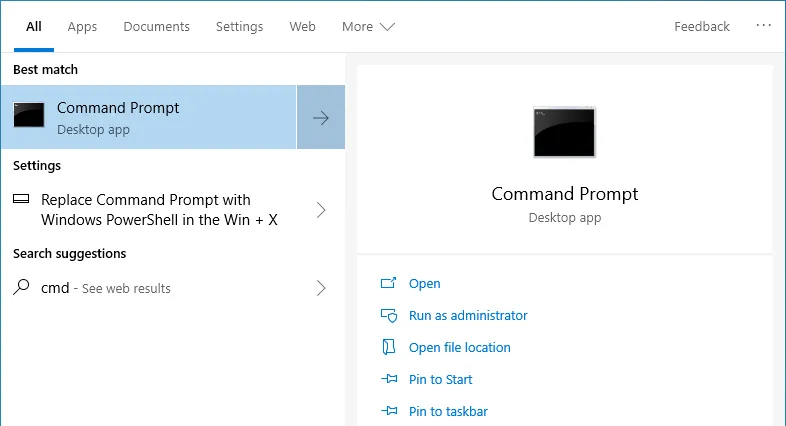
Task: Click the Pin to Start pin icon
Action: (389, 380)
